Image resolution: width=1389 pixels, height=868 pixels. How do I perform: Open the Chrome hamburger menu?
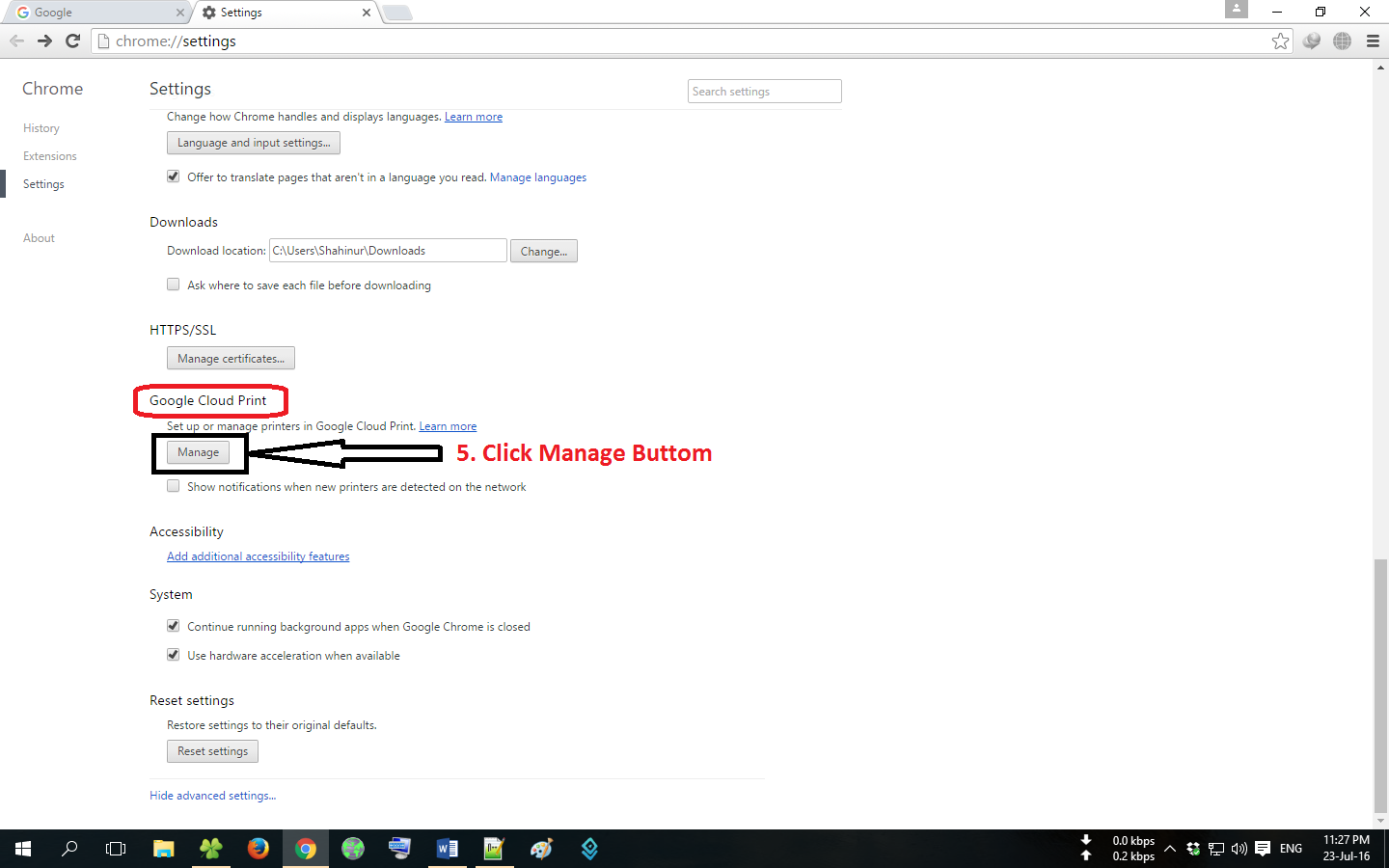click(x=1373, y=41)
